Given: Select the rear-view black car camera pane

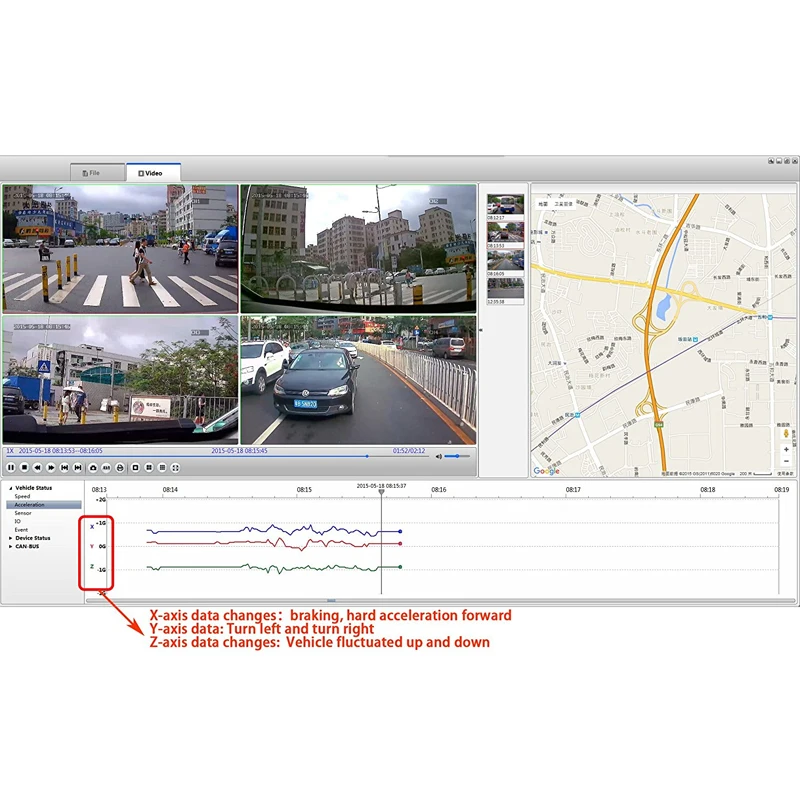Looking at the screenshot, I should [358, 380].
